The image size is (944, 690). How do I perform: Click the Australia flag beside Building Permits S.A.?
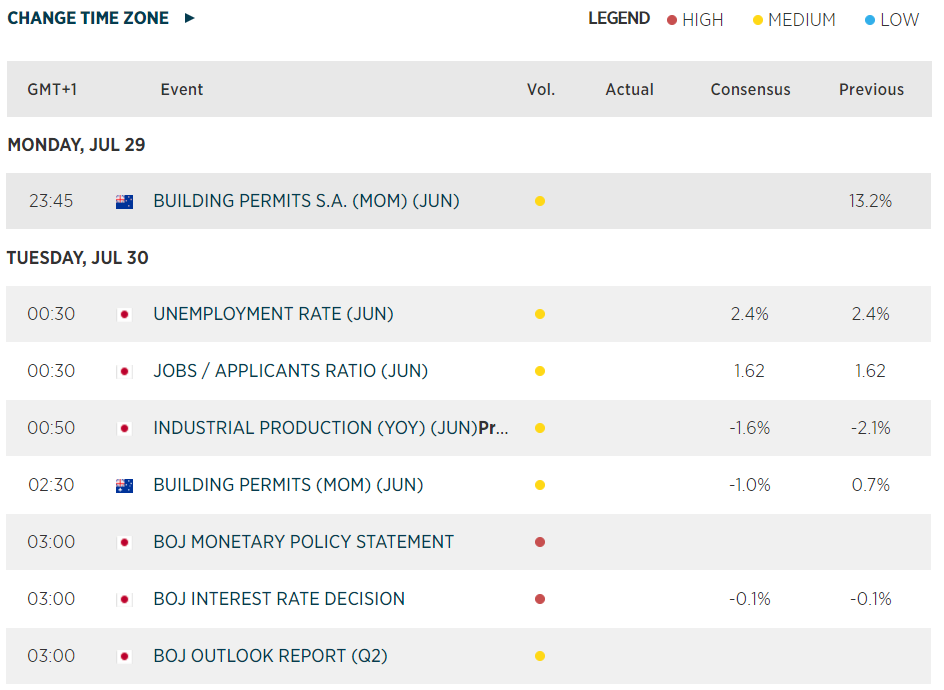[x=125, y=201]
